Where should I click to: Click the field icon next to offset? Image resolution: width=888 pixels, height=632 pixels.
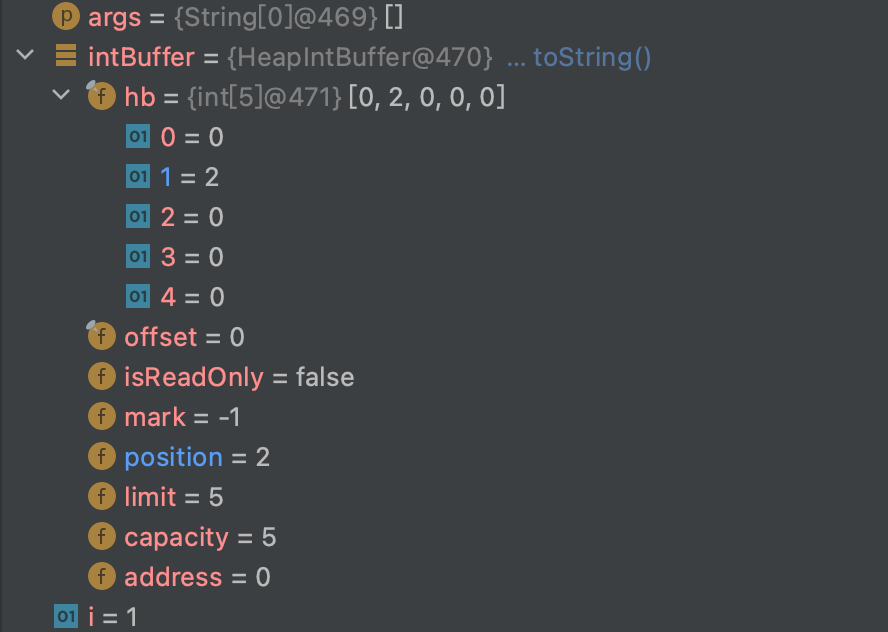click(101, 337)
